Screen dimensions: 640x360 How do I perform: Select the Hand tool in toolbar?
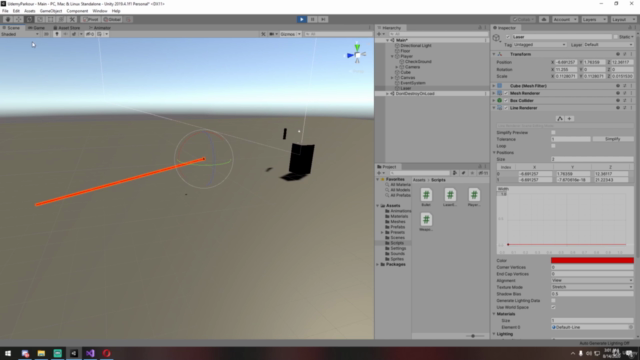[8, 19]
